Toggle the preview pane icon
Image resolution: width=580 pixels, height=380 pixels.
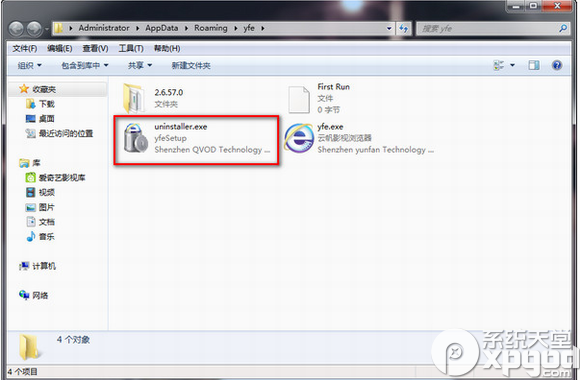(534, 65)
